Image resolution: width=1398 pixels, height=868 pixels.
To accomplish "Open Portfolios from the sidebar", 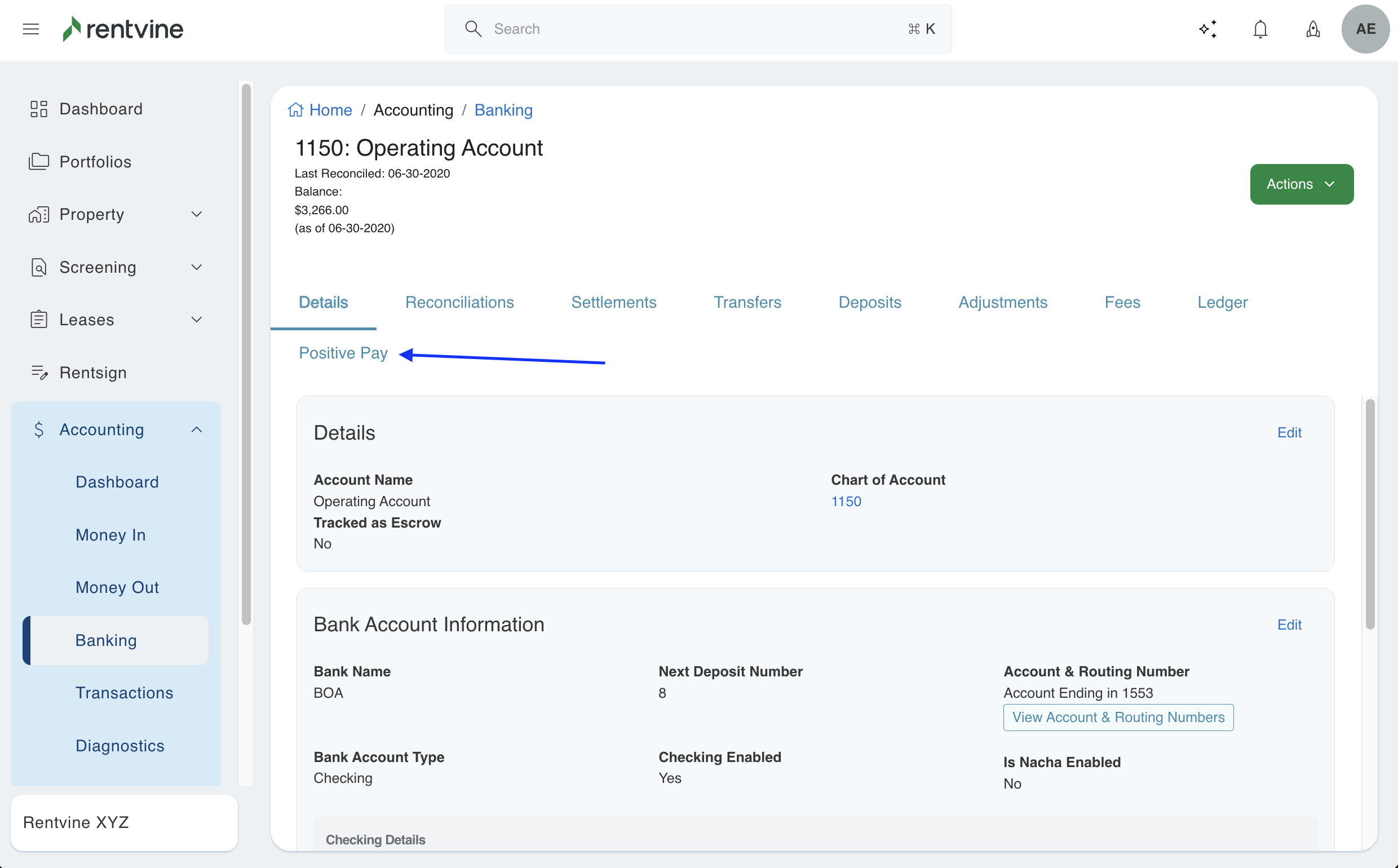I will 95,162.
